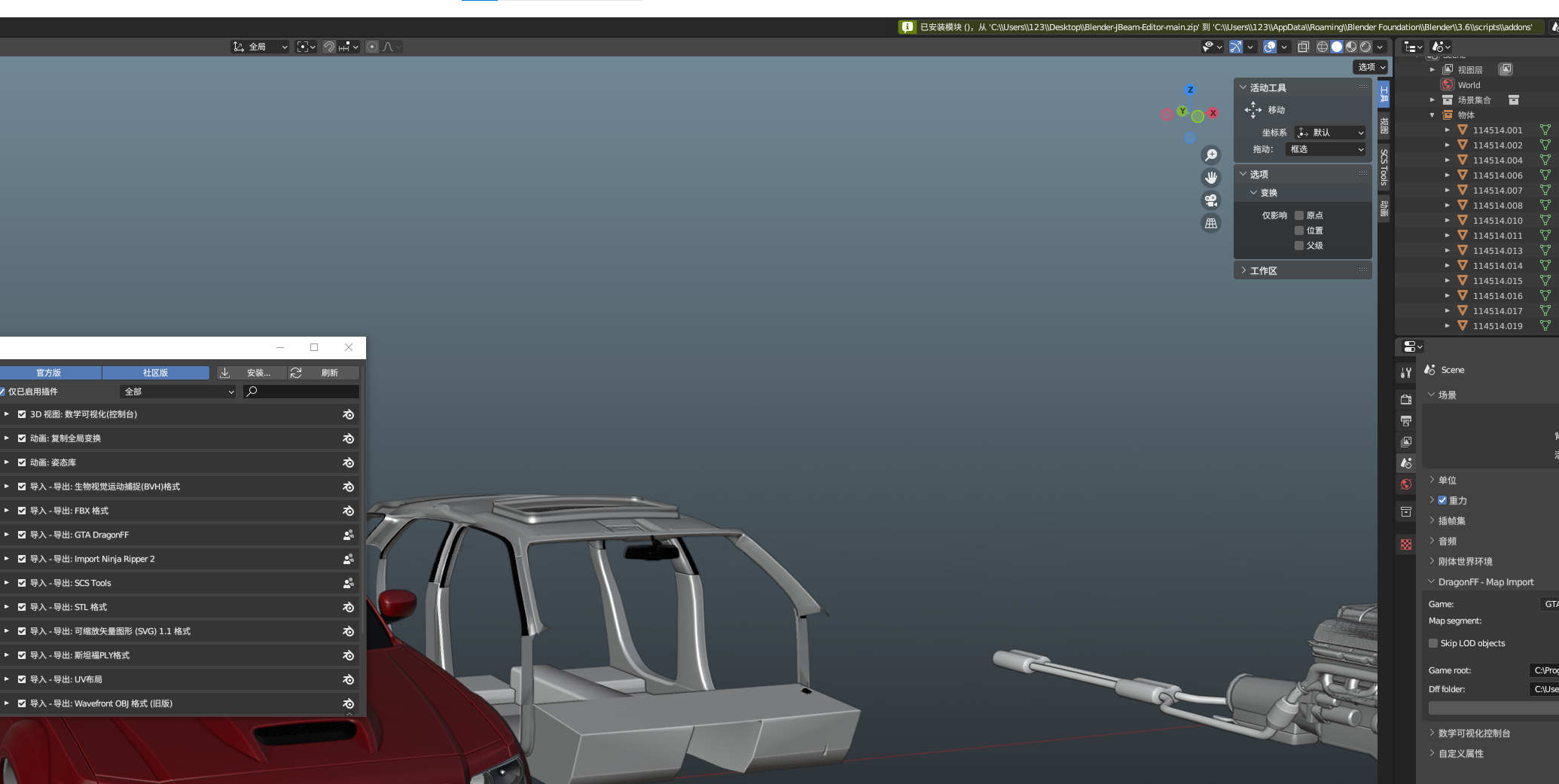Switch to 官方版 addon tab
1559x784 pixels.
coord(50,373)
